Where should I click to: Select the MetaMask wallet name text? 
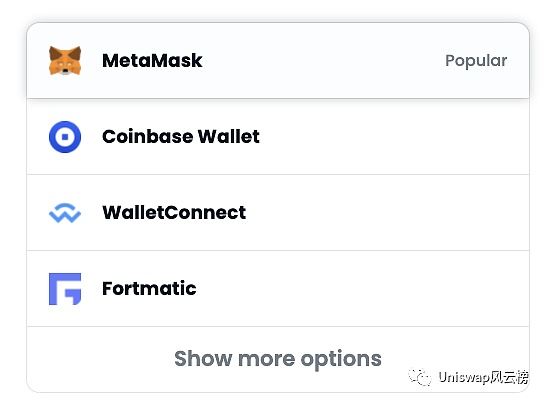click(152, 61)
